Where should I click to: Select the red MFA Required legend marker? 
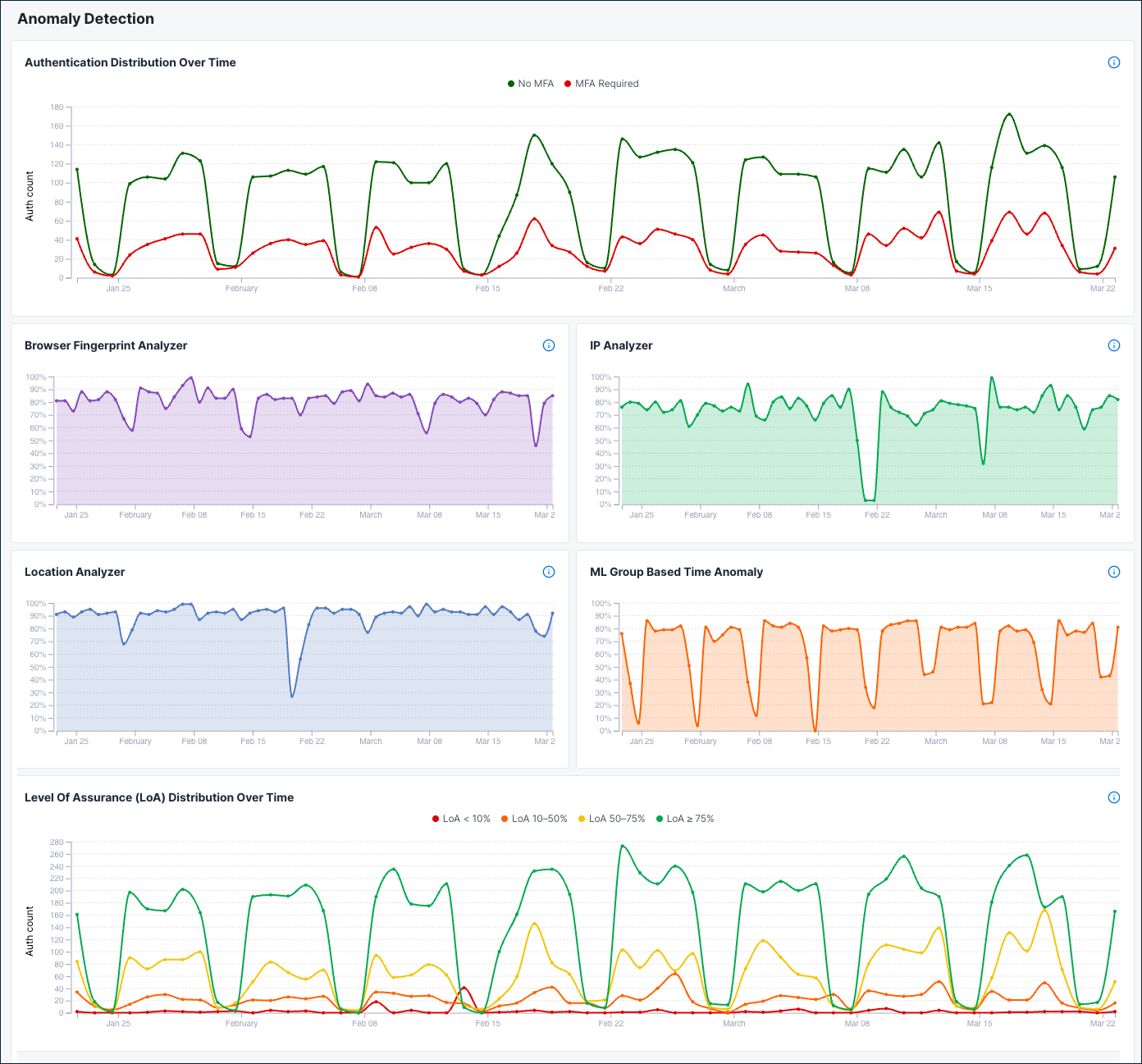point(566,84)
